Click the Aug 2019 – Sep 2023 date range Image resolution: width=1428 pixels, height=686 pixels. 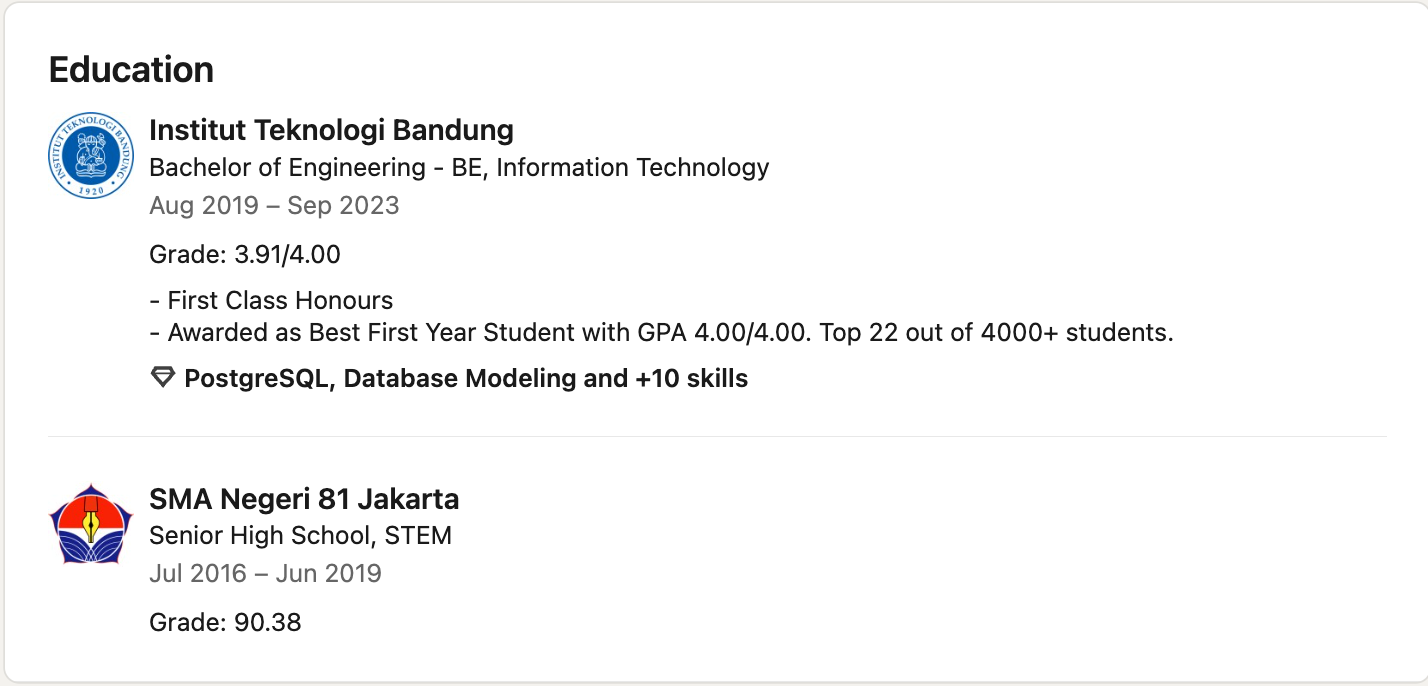(x=274, y=205)
